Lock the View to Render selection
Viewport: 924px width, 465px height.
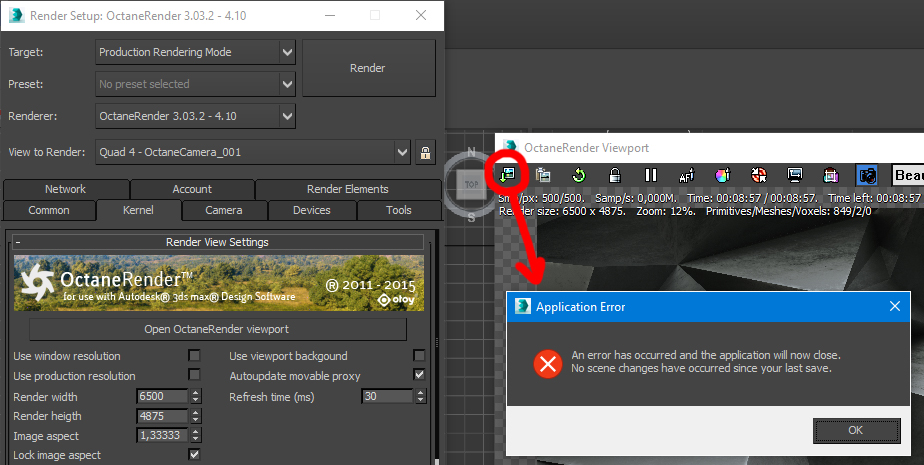(x=425, y=152)
